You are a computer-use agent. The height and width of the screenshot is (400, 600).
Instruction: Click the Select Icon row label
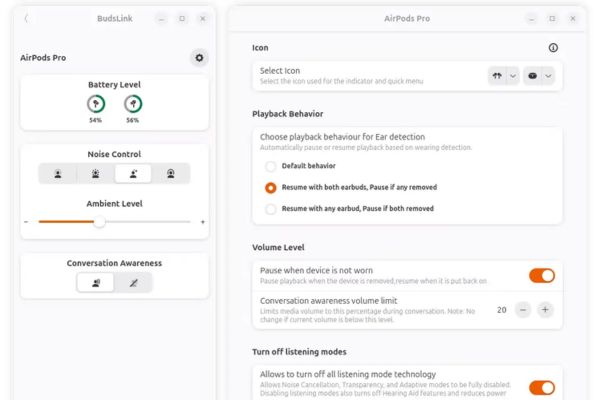(280, 71)
